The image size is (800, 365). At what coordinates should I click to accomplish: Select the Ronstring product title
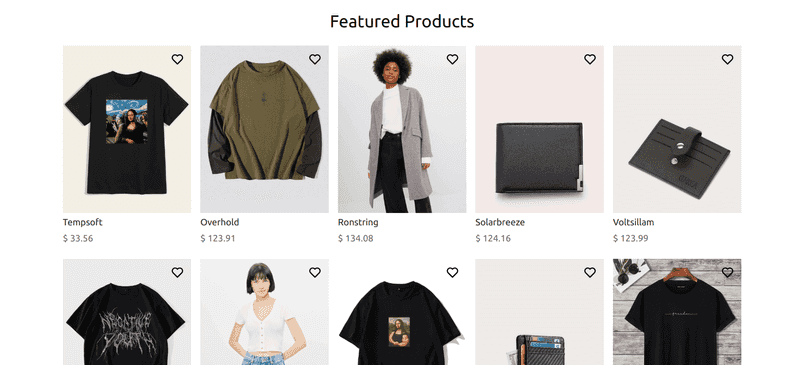click(x=358, y=223)
